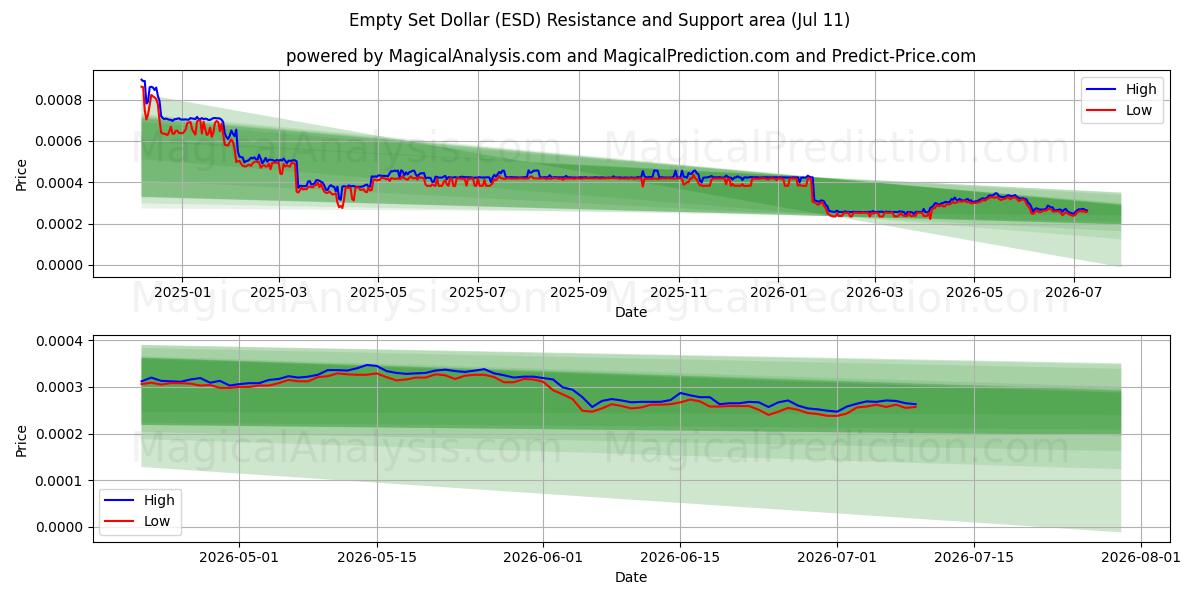Click the '2026-07' tick label on top chart
1200x600 pixels.
(1074, 293)
